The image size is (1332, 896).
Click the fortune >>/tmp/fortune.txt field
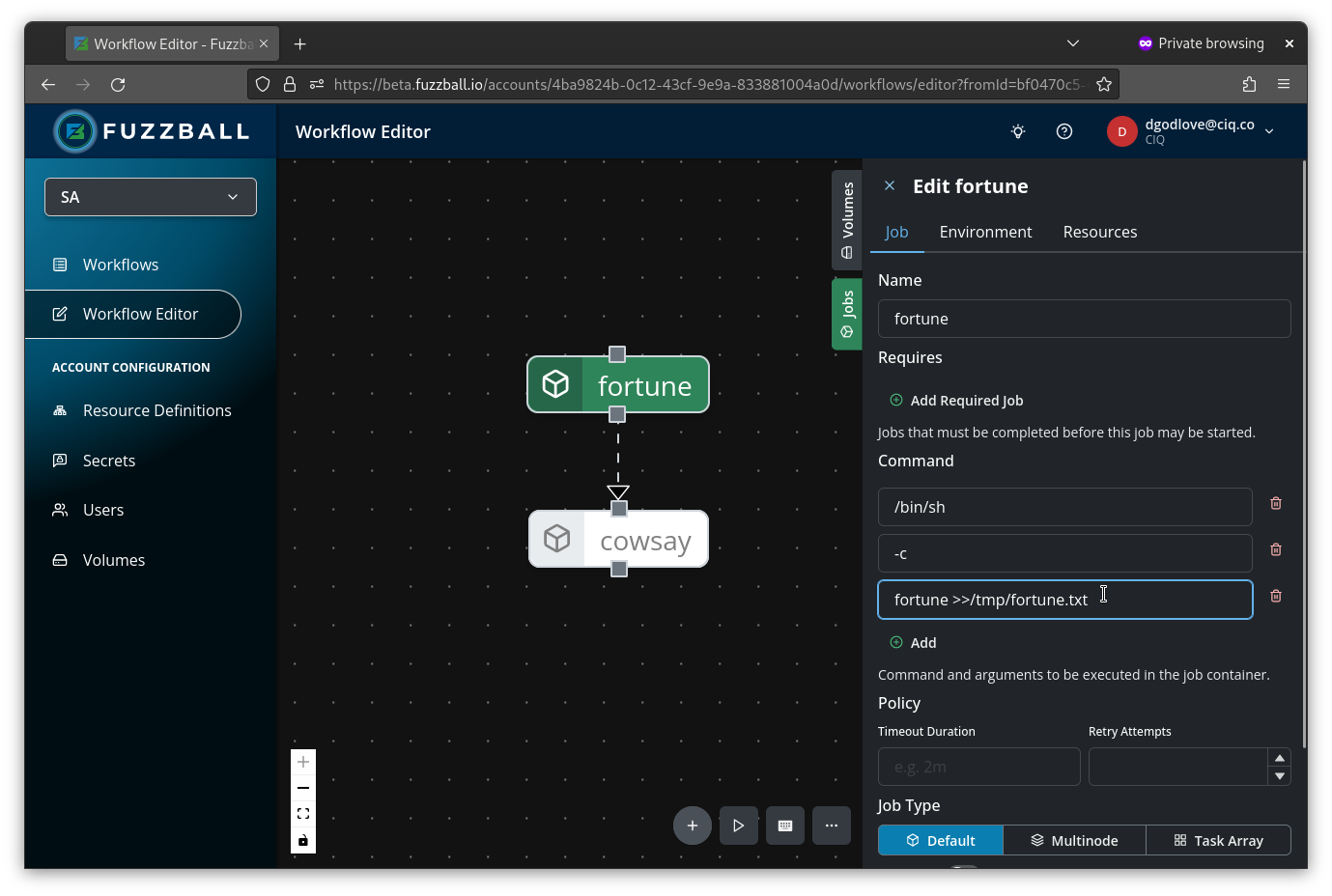coord(1064,600)
